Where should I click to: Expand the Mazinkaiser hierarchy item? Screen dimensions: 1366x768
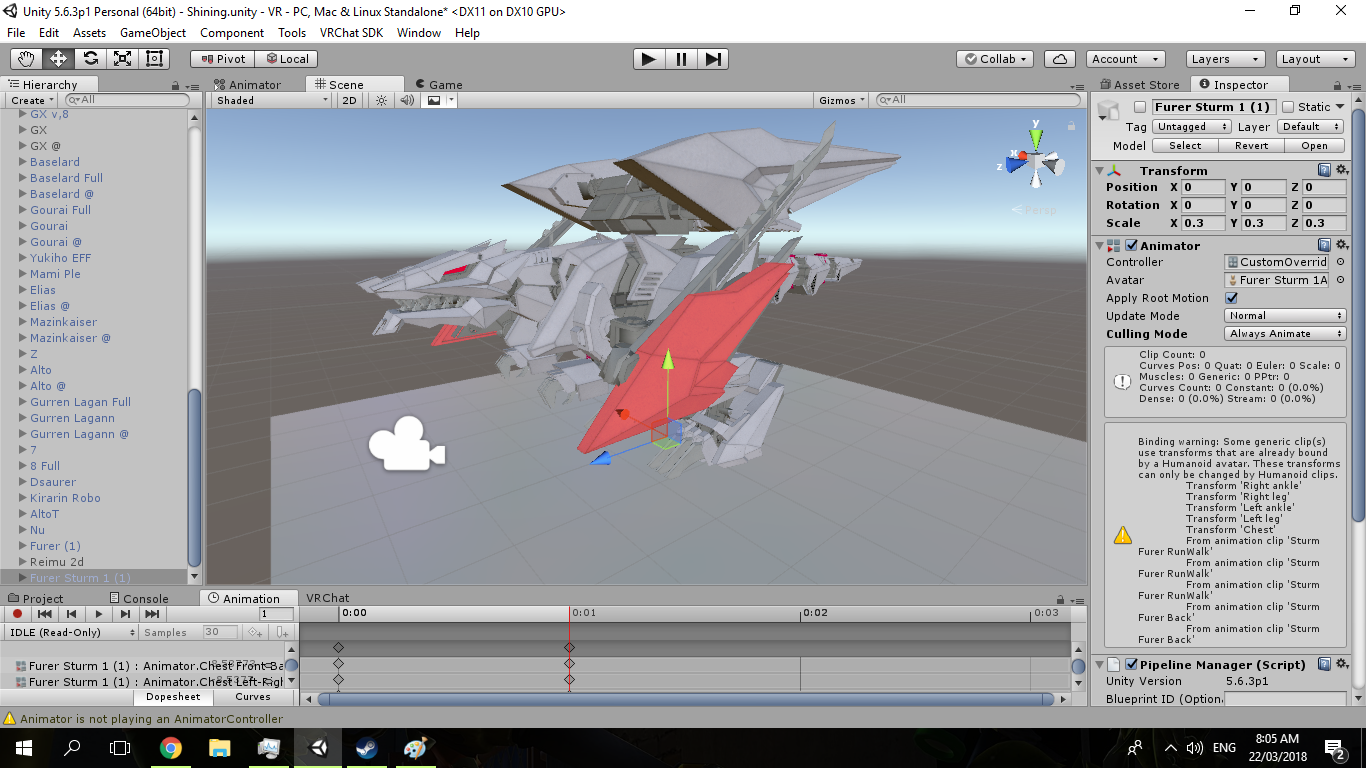pyautogui.click(x=23, y=322)
